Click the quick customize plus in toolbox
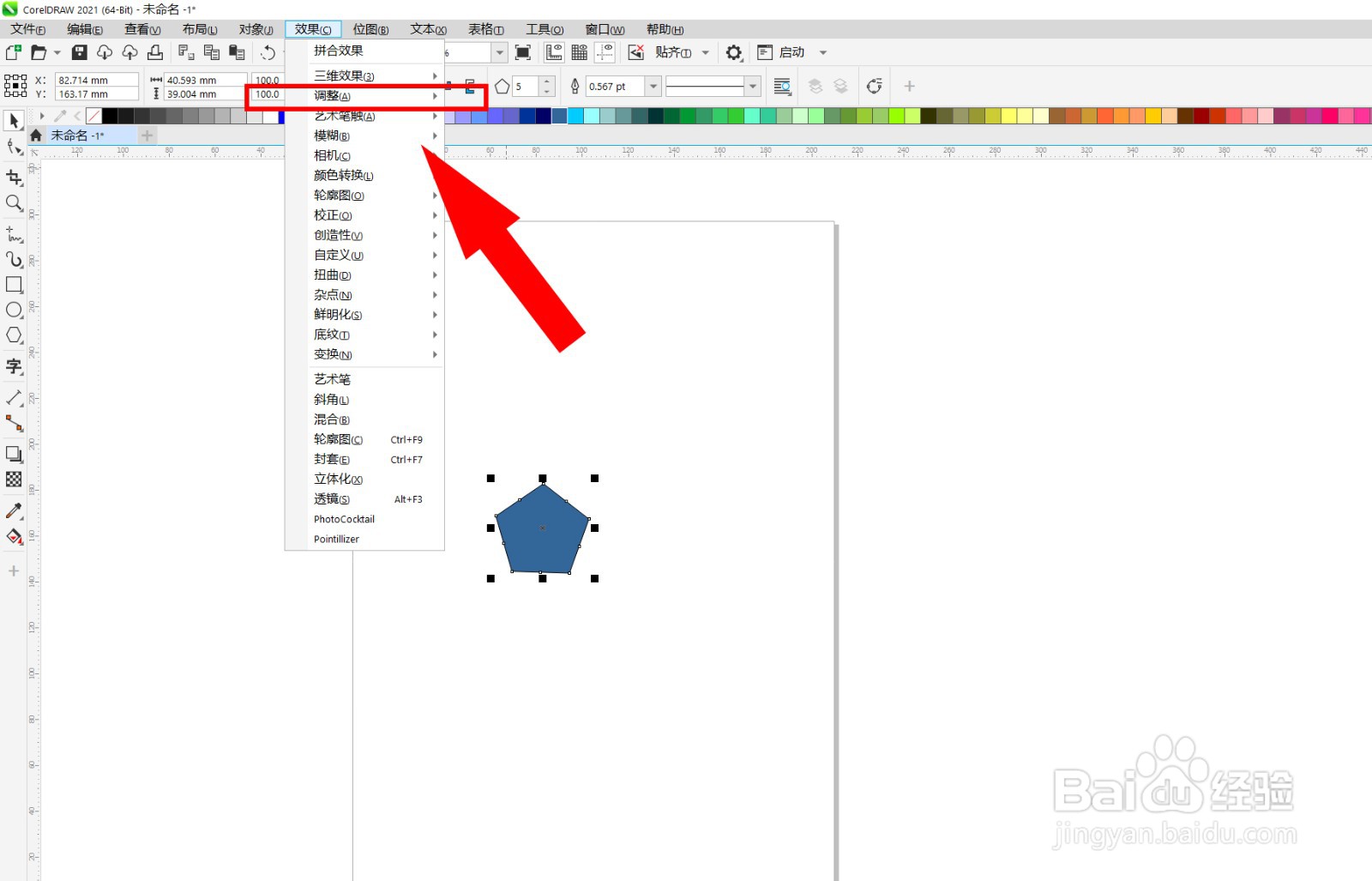 pyautogui.click(x=14, y=571)
